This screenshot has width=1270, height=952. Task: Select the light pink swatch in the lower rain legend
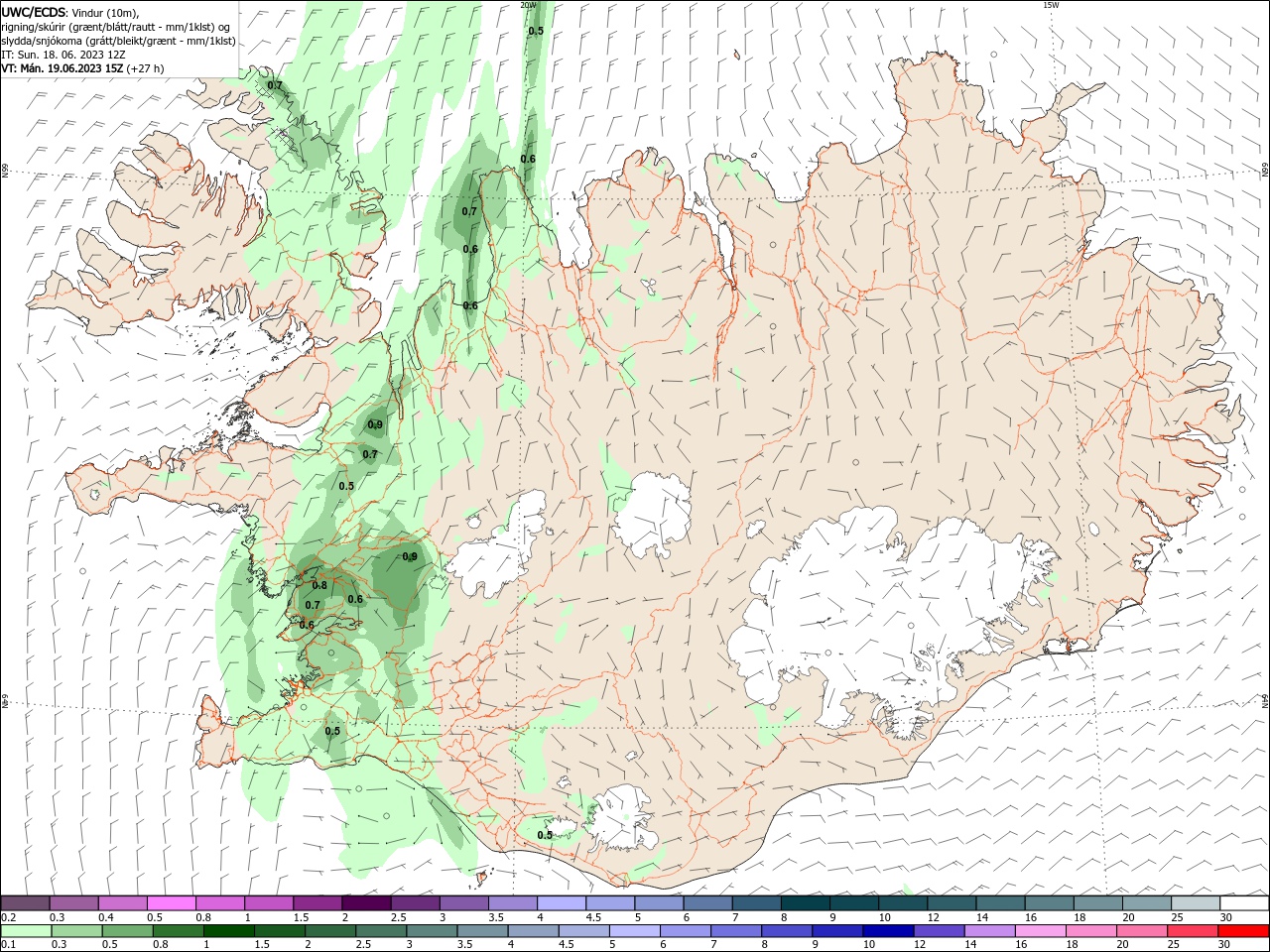[x=1040, y=931]
